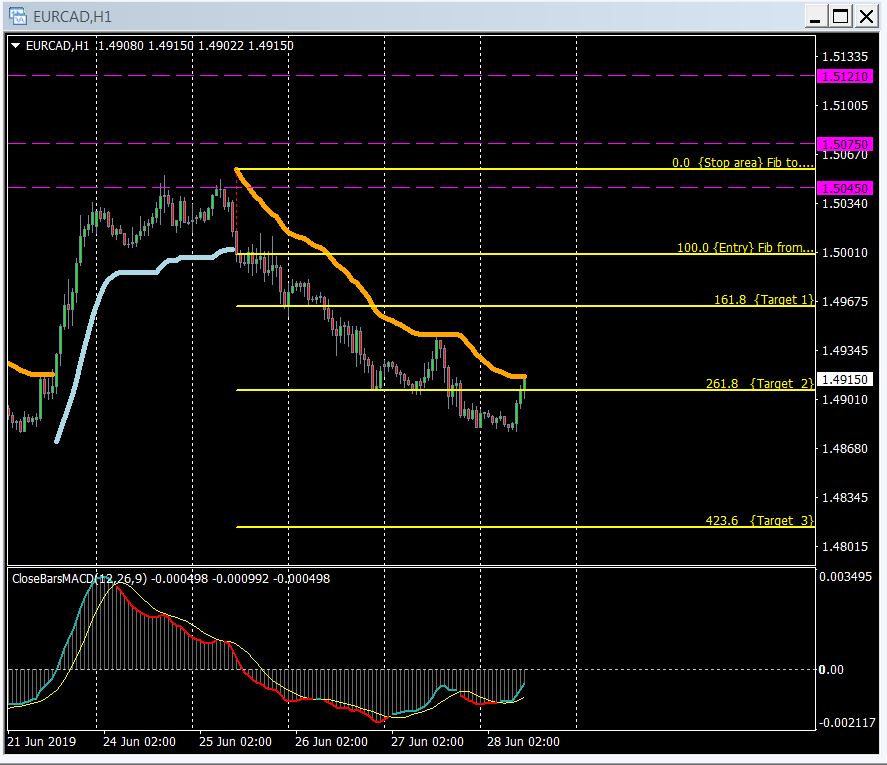Select the 423.6 {Target 3} label
Screen dimensions: 887x765
[x=760, y=520]
